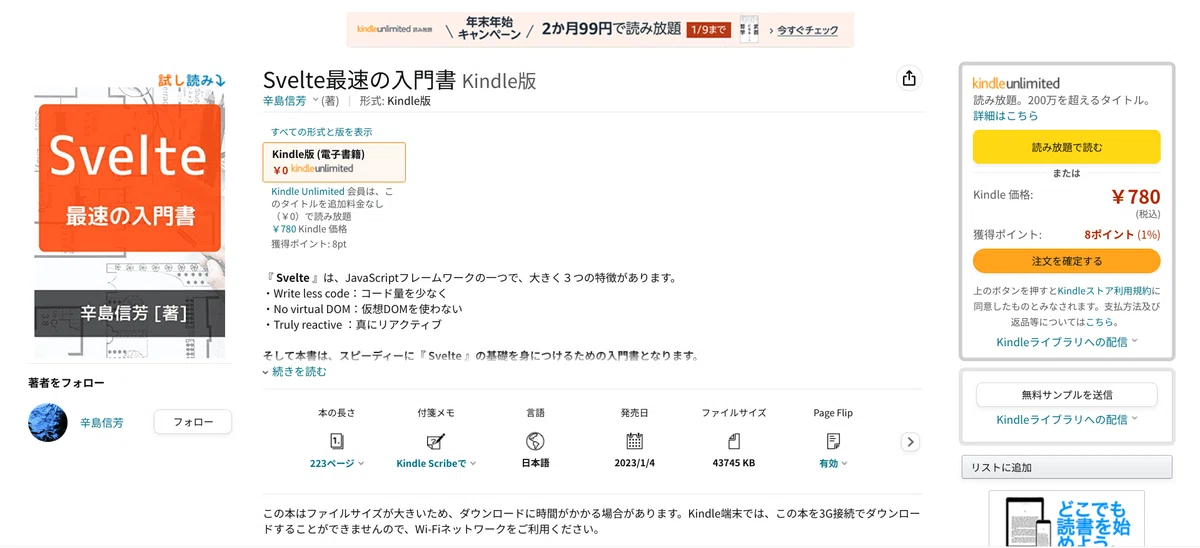
Task: Click the 試し読み look inside label
Action: [x=192, y=78]
